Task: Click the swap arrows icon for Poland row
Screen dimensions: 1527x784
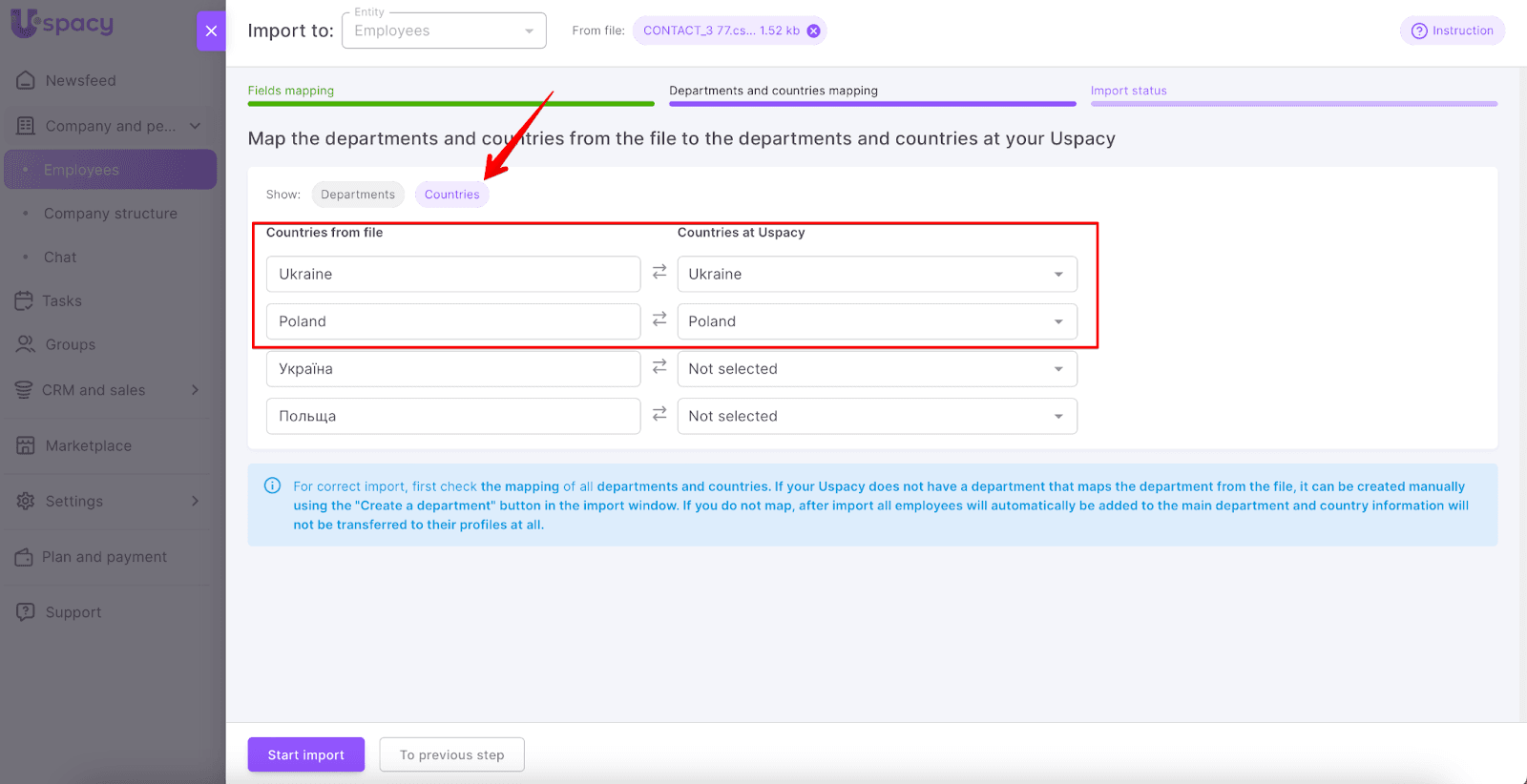Action: coord(659,320)
